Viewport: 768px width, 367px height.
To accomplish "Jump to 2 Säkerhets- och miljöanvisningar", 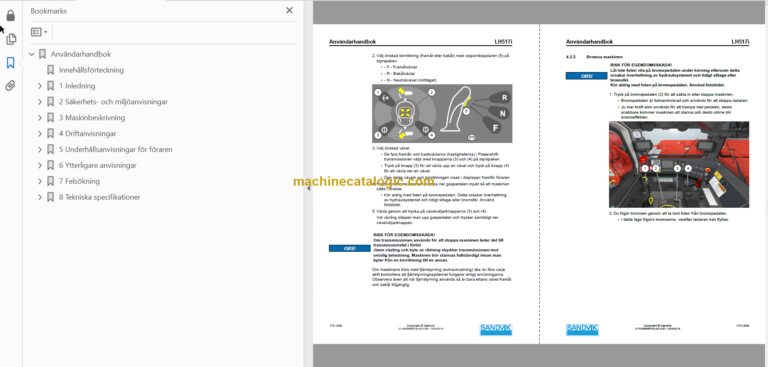I will (x=113, y=102).
